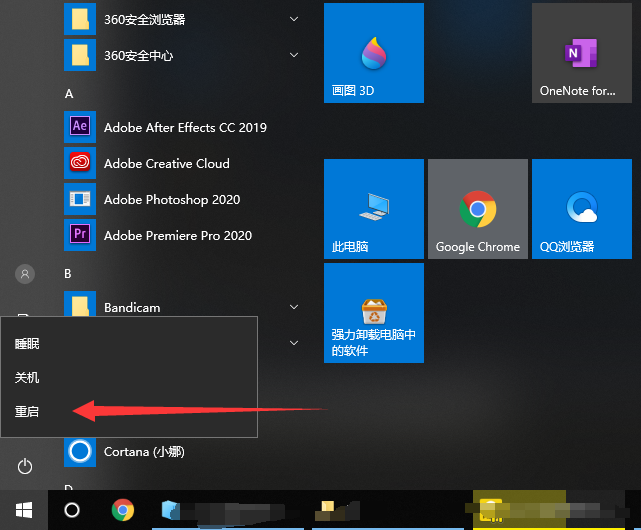Open the QQ浏览器 tile
The width and height of the screenshot is (641, 530).
click(x=581, y=209)
